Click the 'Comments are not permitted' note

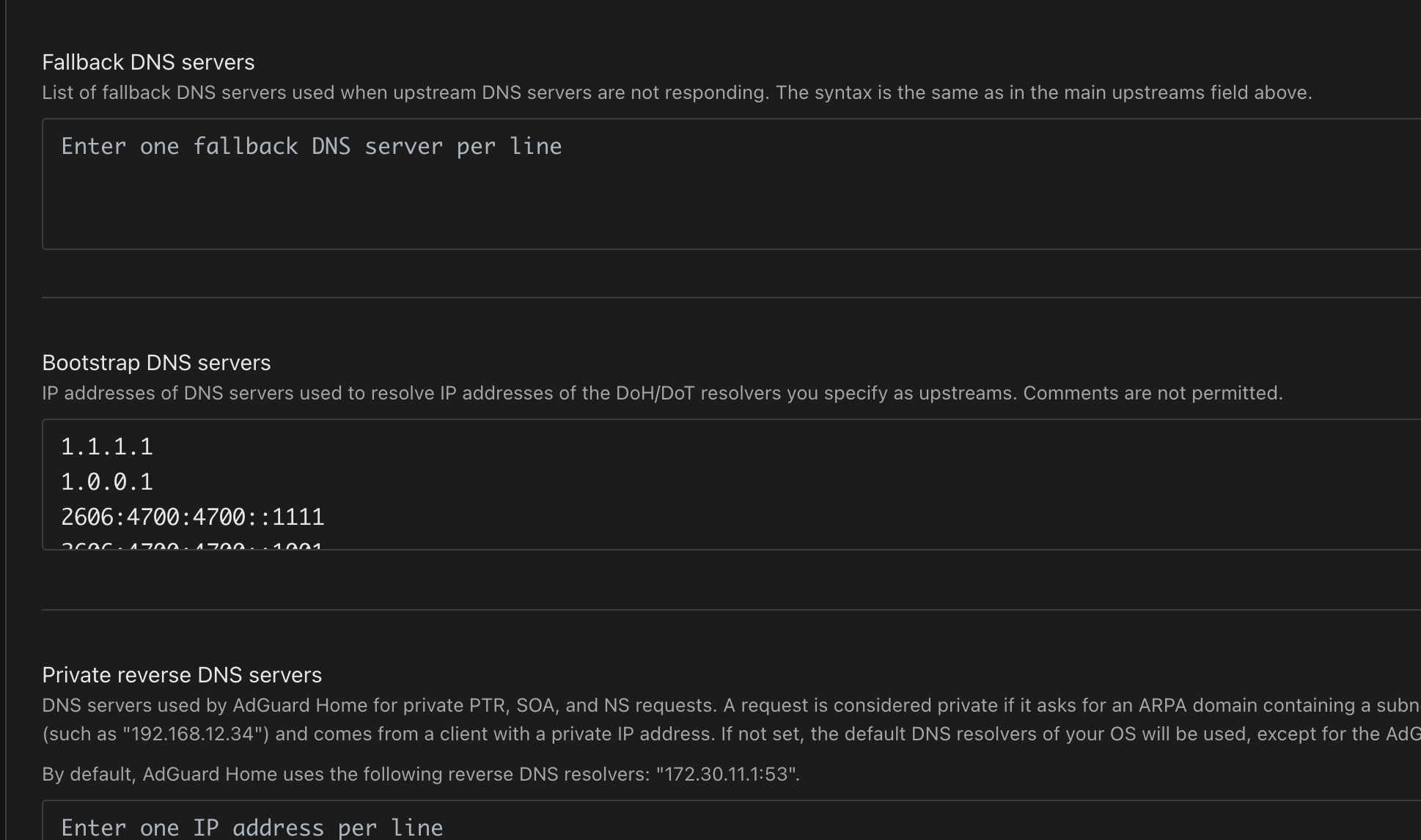pos(1153,394)
